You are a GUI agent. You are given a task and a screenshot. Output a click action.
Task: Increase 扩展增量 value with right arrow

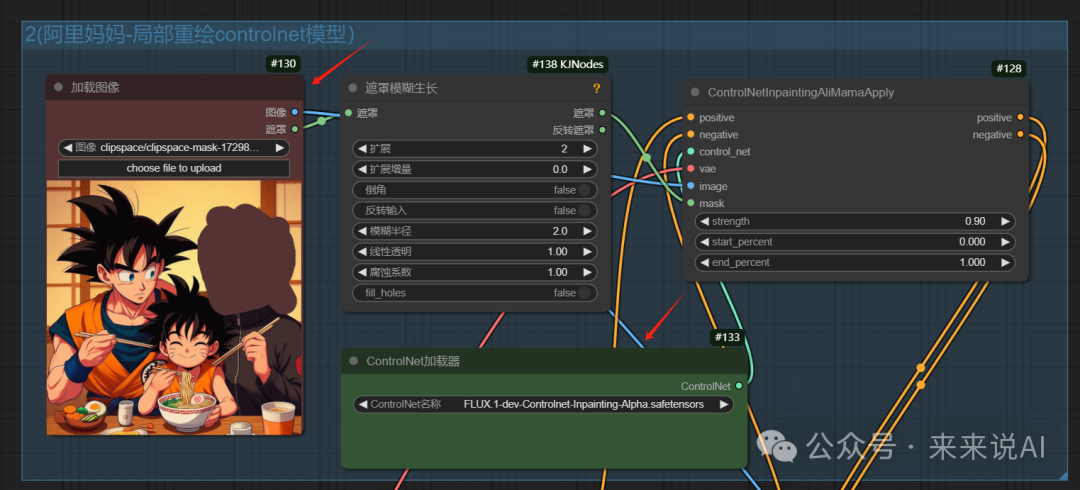tap(587, 170)
